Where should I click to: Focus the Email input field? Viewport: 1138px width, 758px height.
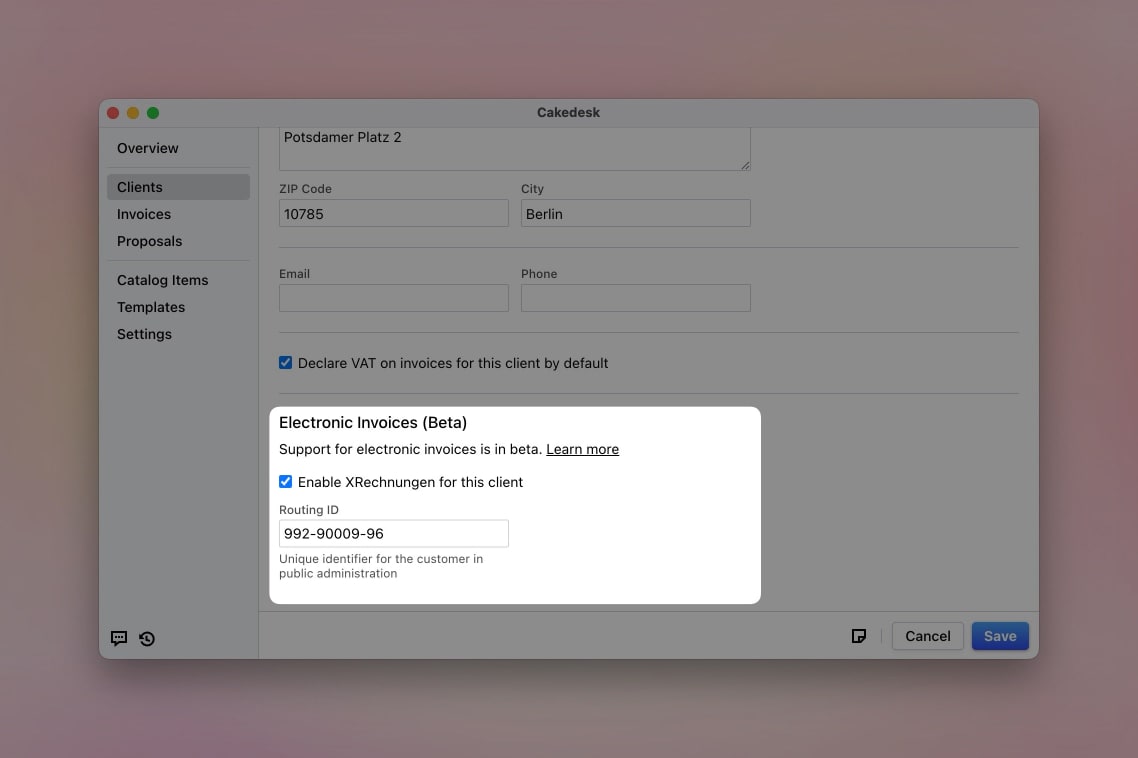point(393,298)
